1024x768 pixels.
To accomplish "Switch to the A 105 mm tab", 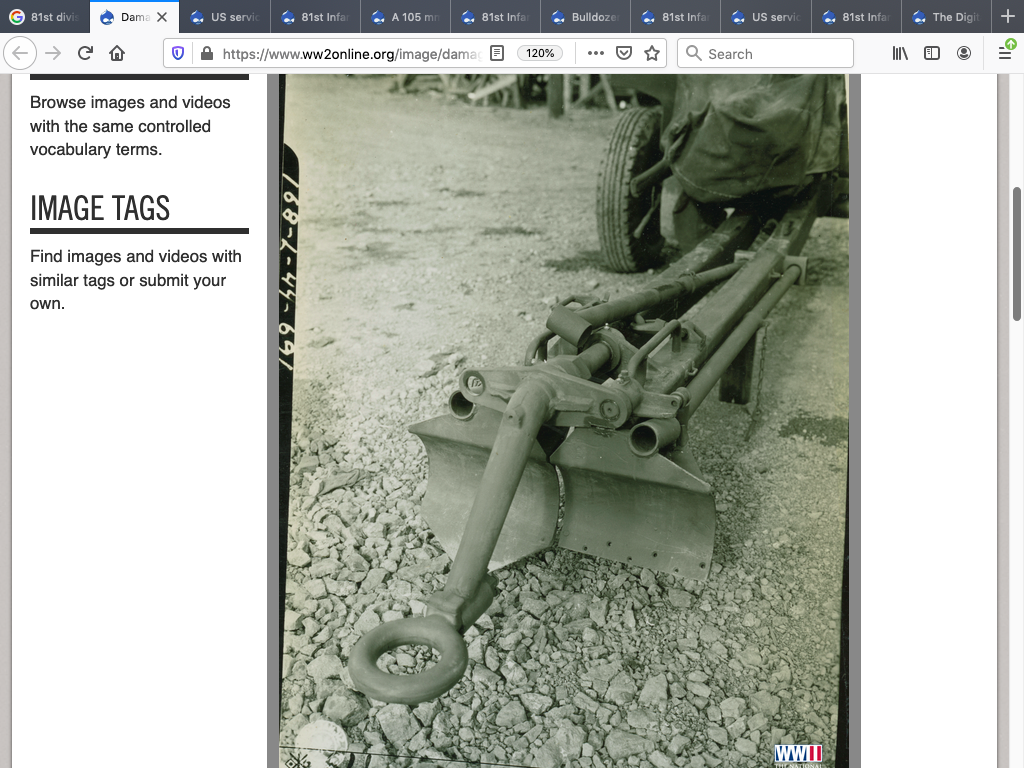I will click(x=405, y=17).
